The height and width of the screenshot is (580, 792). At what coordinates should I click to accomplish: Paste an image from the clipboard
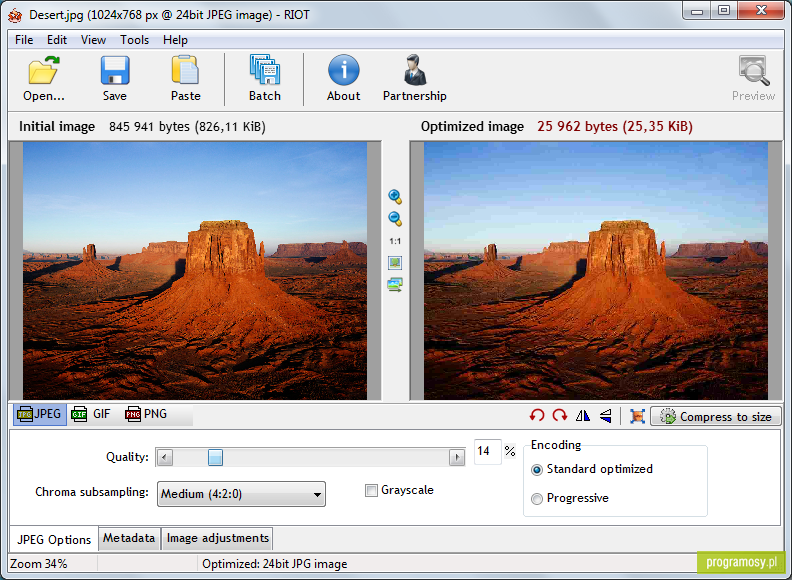185,78
